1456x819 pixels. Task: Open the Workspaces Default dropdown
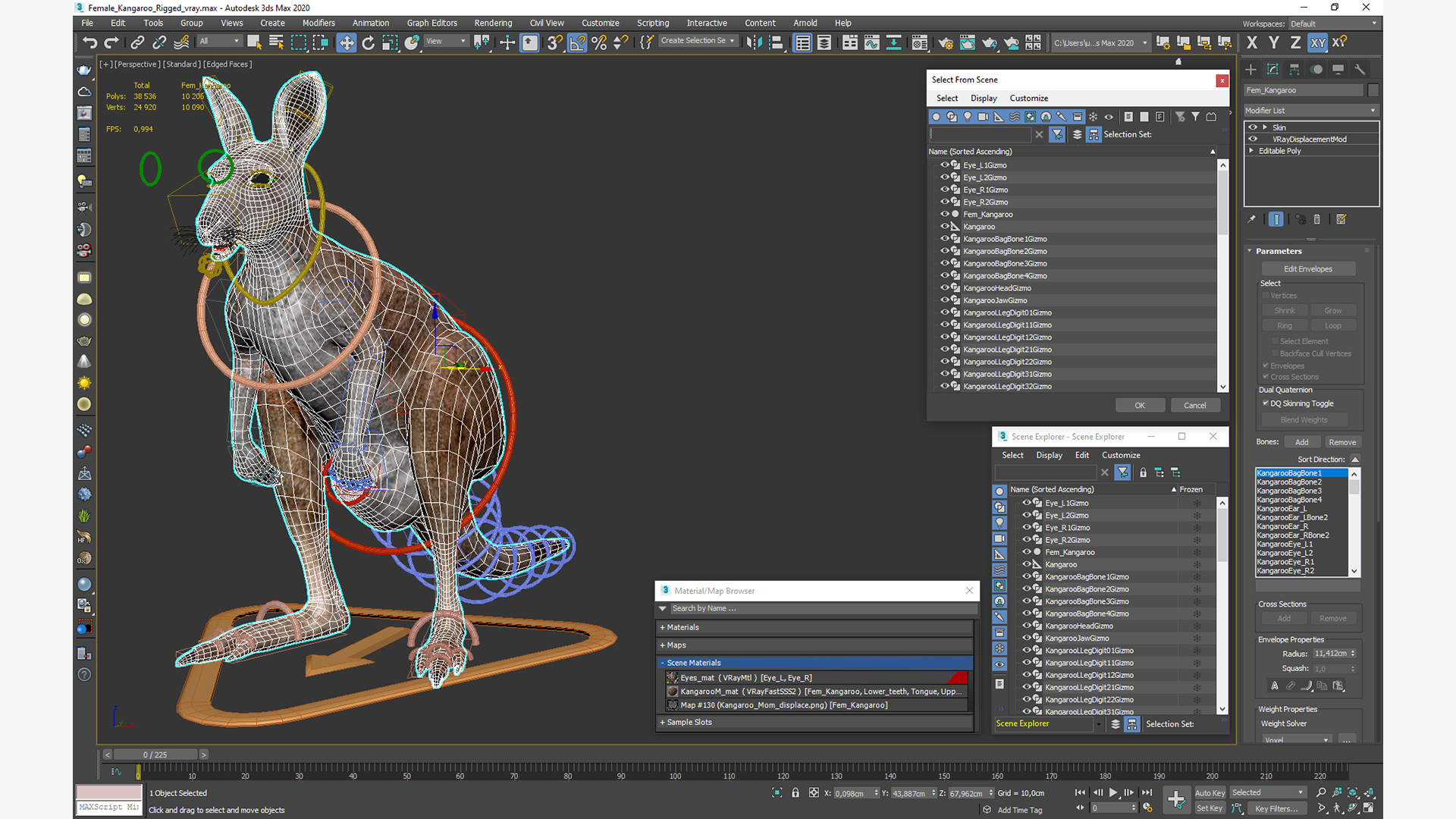tap(1333, 24)
